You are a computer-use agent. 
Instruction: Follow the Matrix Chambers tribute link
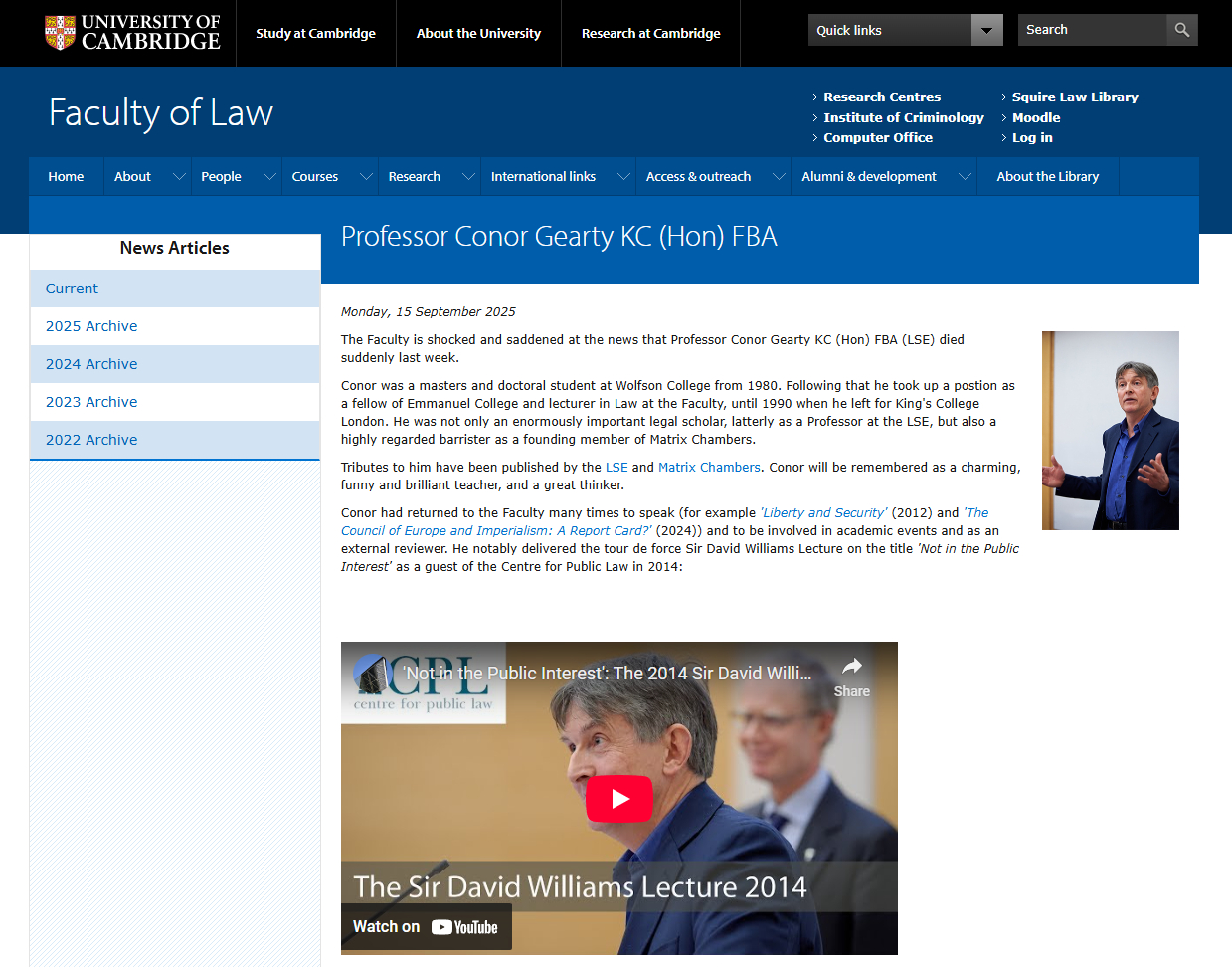[709, 467]
